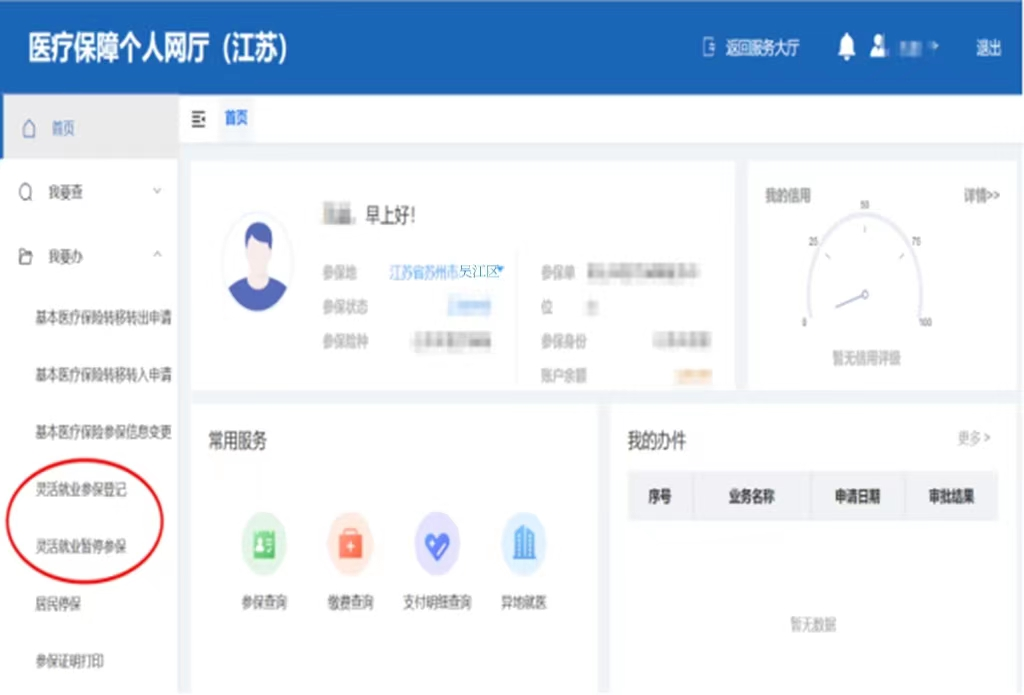The height and width of the screenshot is (695, 1024).
Task: Open 参保证明打印 from the sidebar
Action: tap(70, 661)
